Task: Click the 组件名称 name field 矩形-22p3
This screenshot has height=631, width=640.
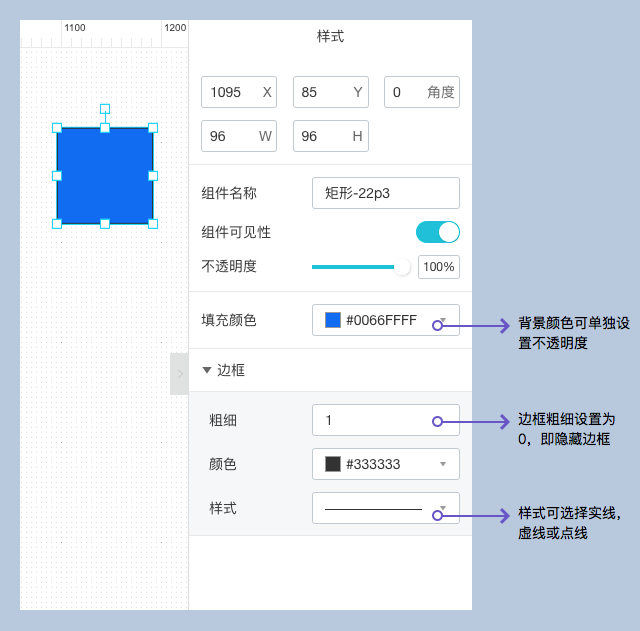Action: coord(385,193)
